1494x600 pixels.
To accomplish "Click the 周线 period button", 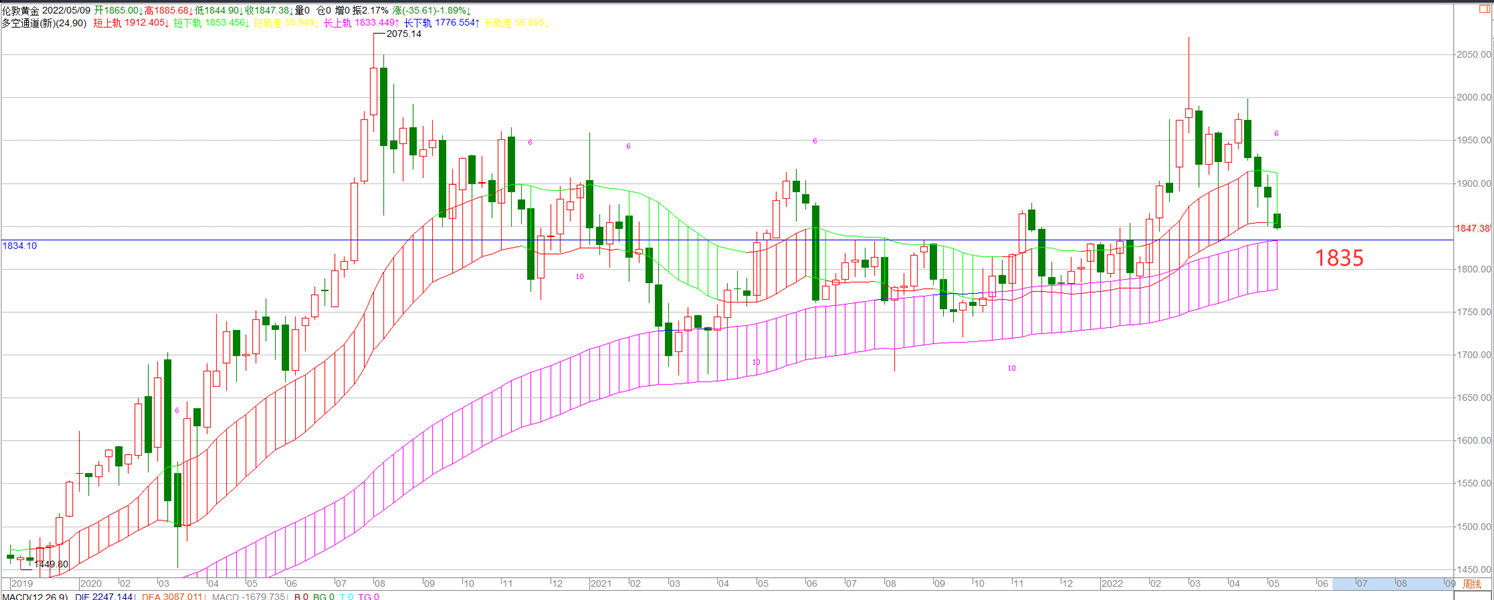I will tap(1472, 583).
